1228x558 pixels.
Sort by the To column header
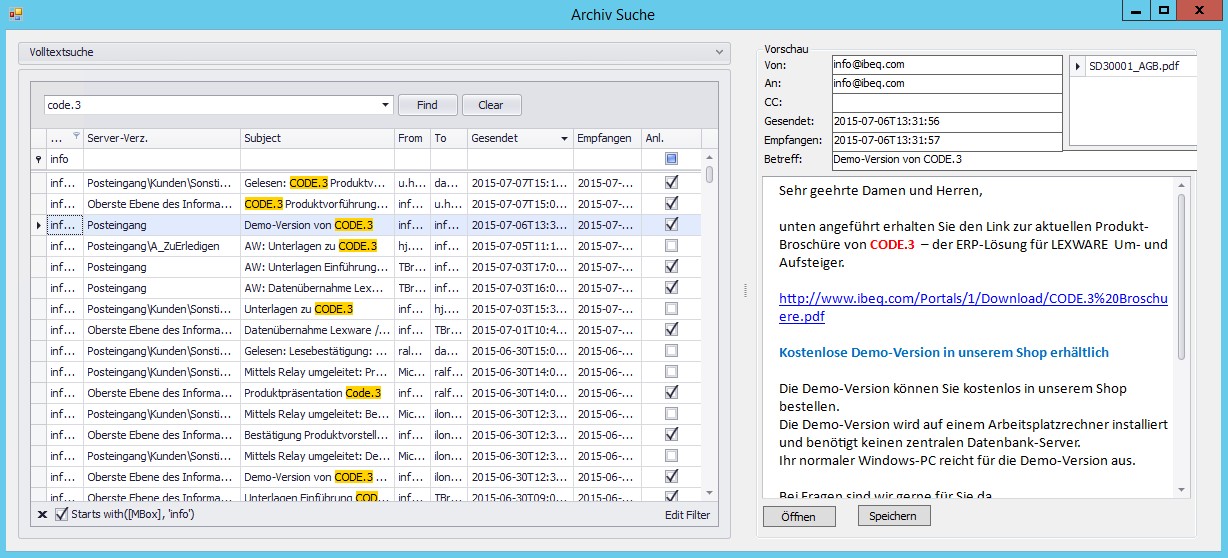[x=448, y=138]
